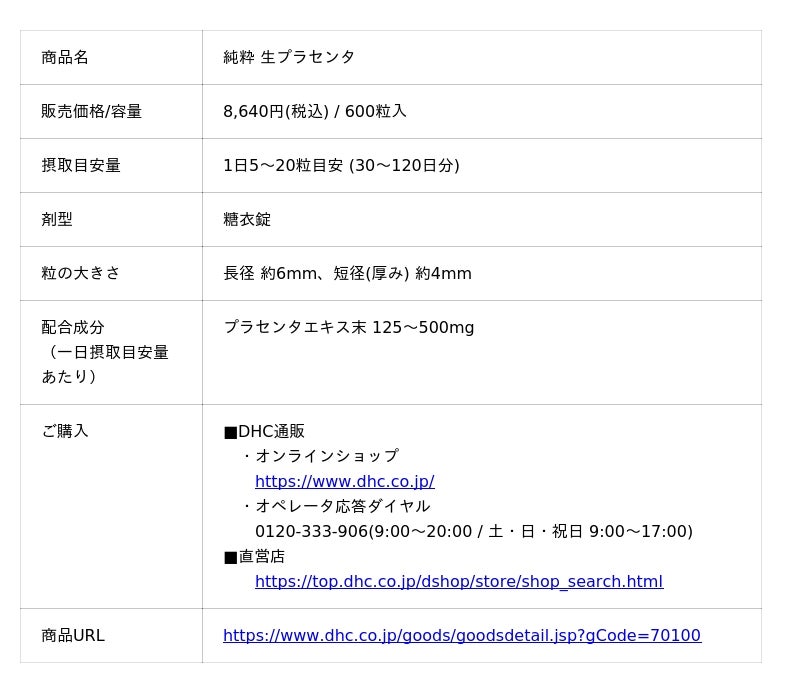Click the 商品名 label cell
Image resolution: width=800 pixels, height=693 pixels.
tap(65, 57)
